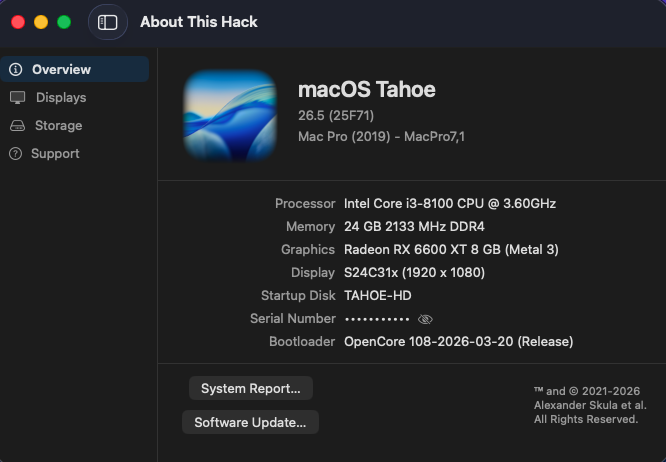The height and width of the screenshot is (462, 666).
Task: Click the S24C31x display value
Action: 414,272
